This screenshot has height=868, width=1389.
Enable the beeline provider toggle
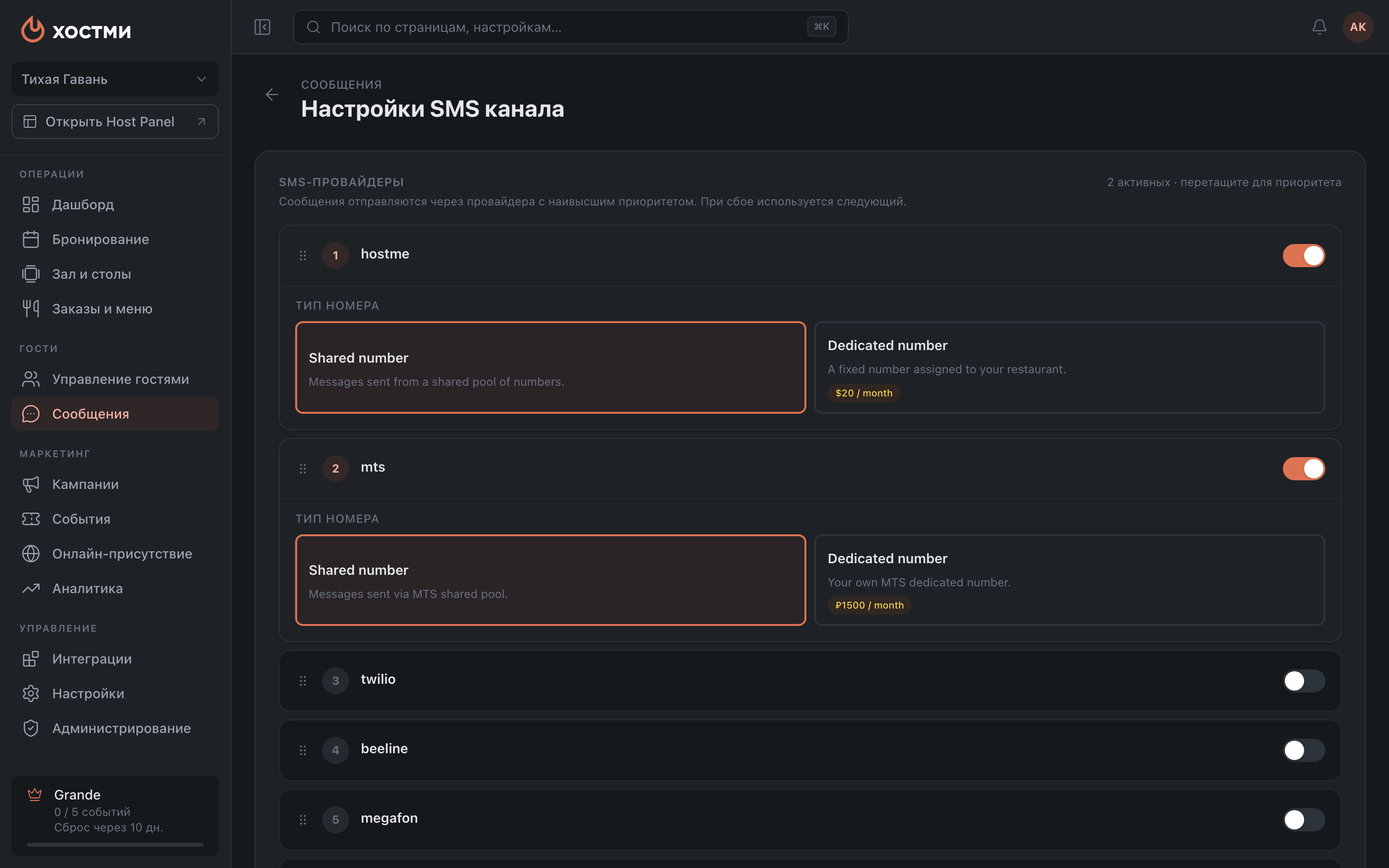1304,750
